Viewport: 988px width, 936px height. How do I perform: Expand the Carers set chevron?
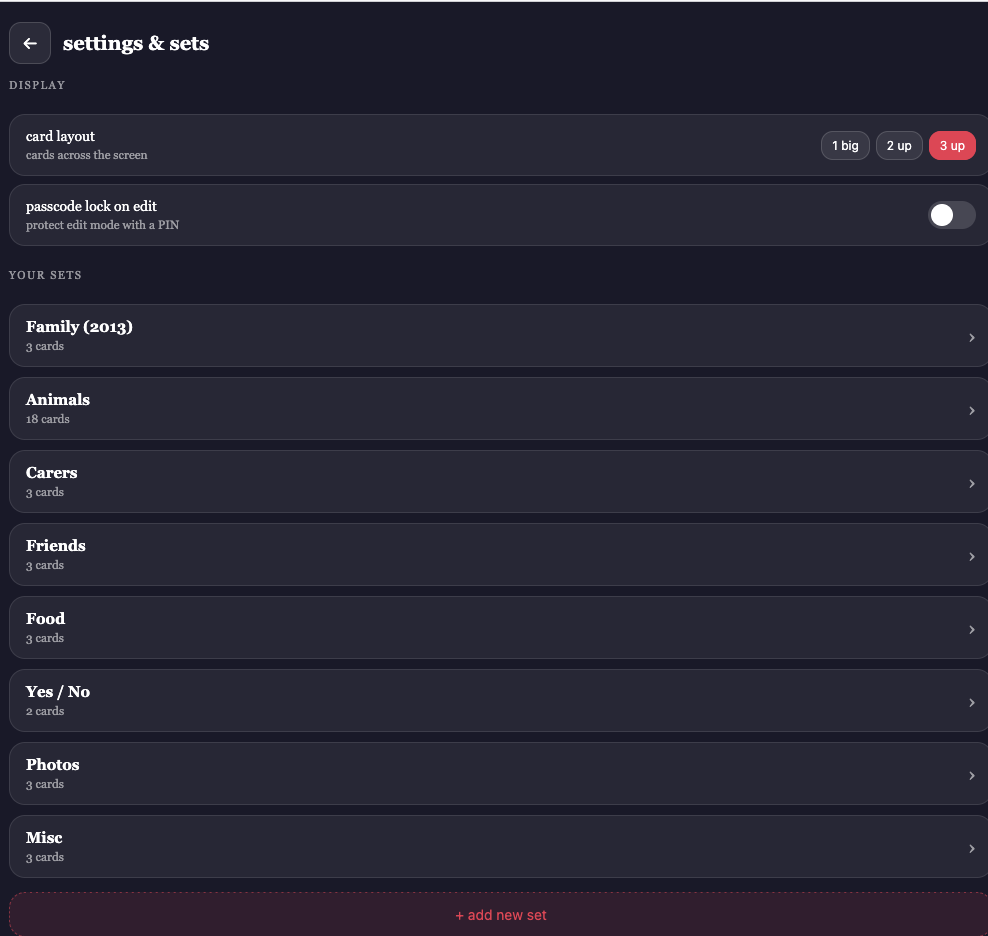tap(972, 484)
